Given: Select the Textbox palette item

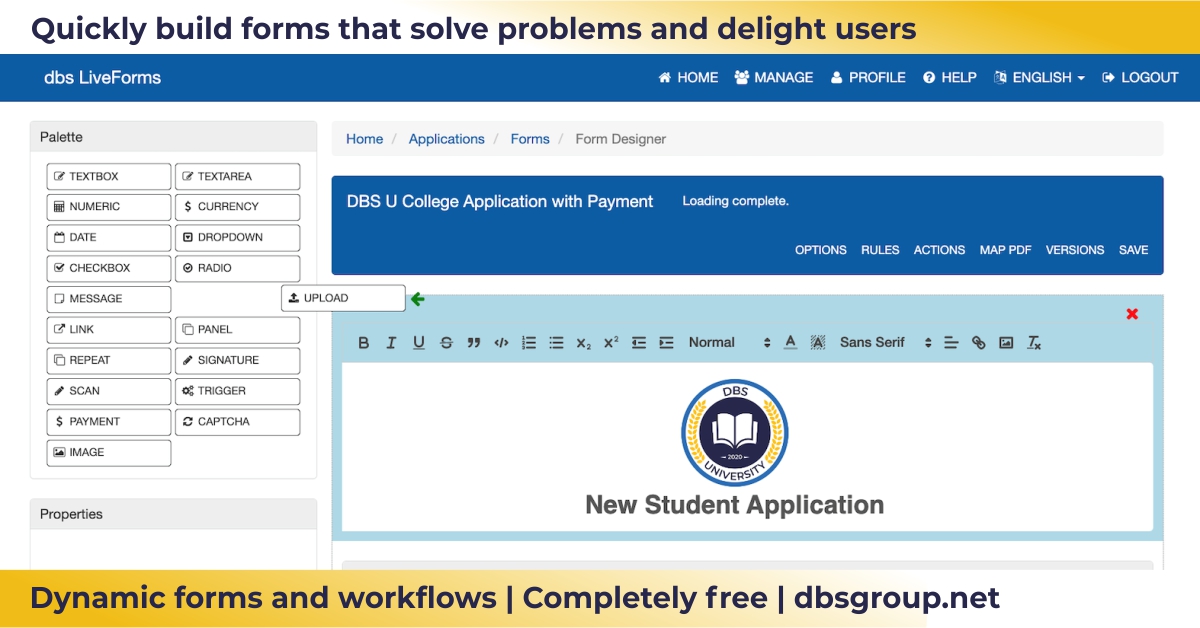Looking at the screenshot, I should coord(109,177).
